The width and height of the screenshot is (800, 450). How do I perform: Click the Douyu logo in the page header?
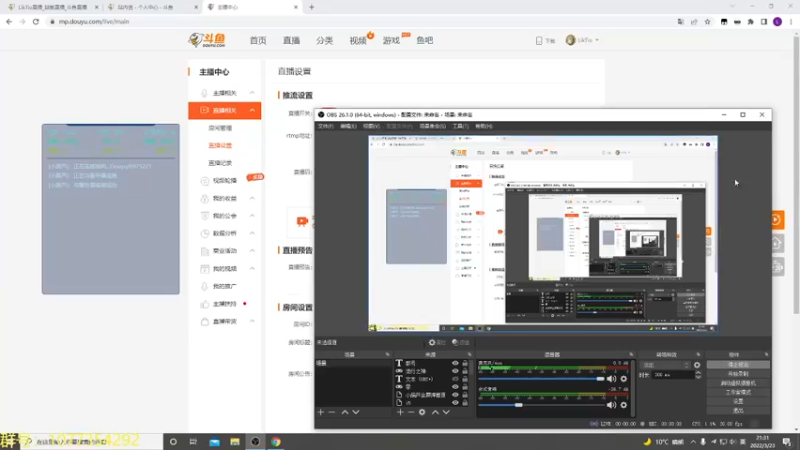[207, 40]
